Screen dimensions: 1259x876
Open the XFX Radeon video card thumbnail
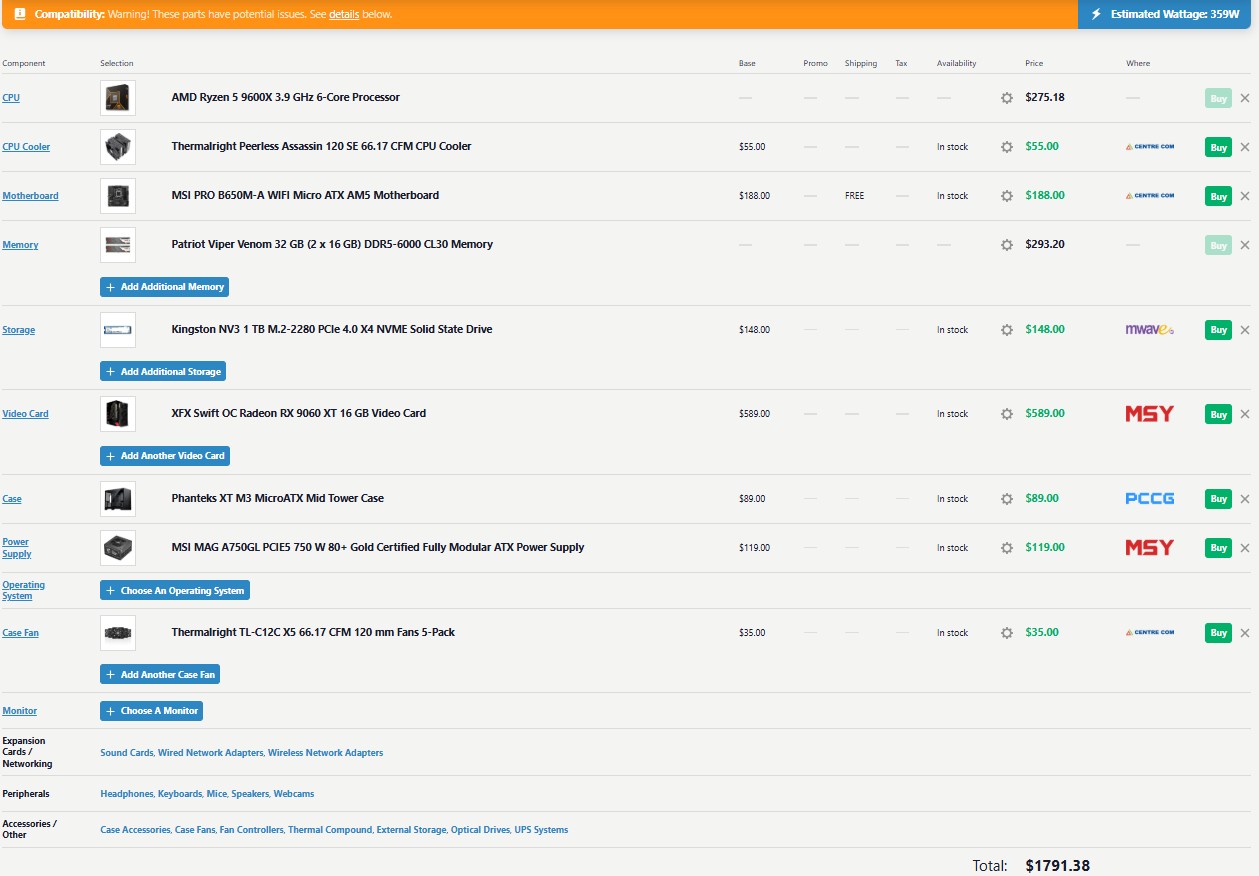118,414
